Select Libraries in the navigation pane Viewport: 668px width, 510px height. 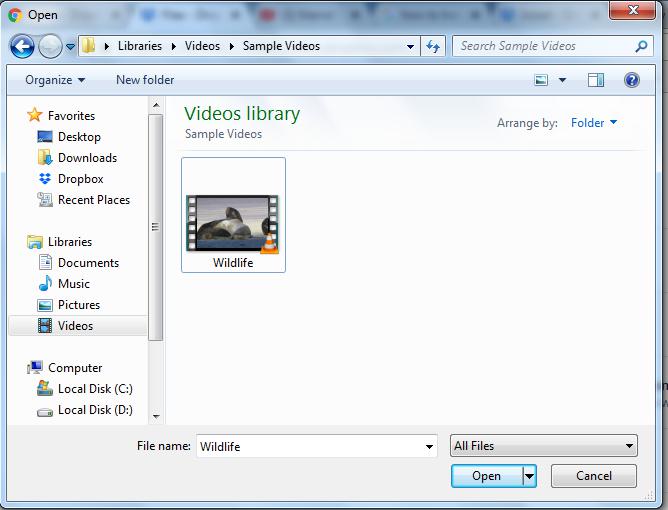(x=70, y=242)
